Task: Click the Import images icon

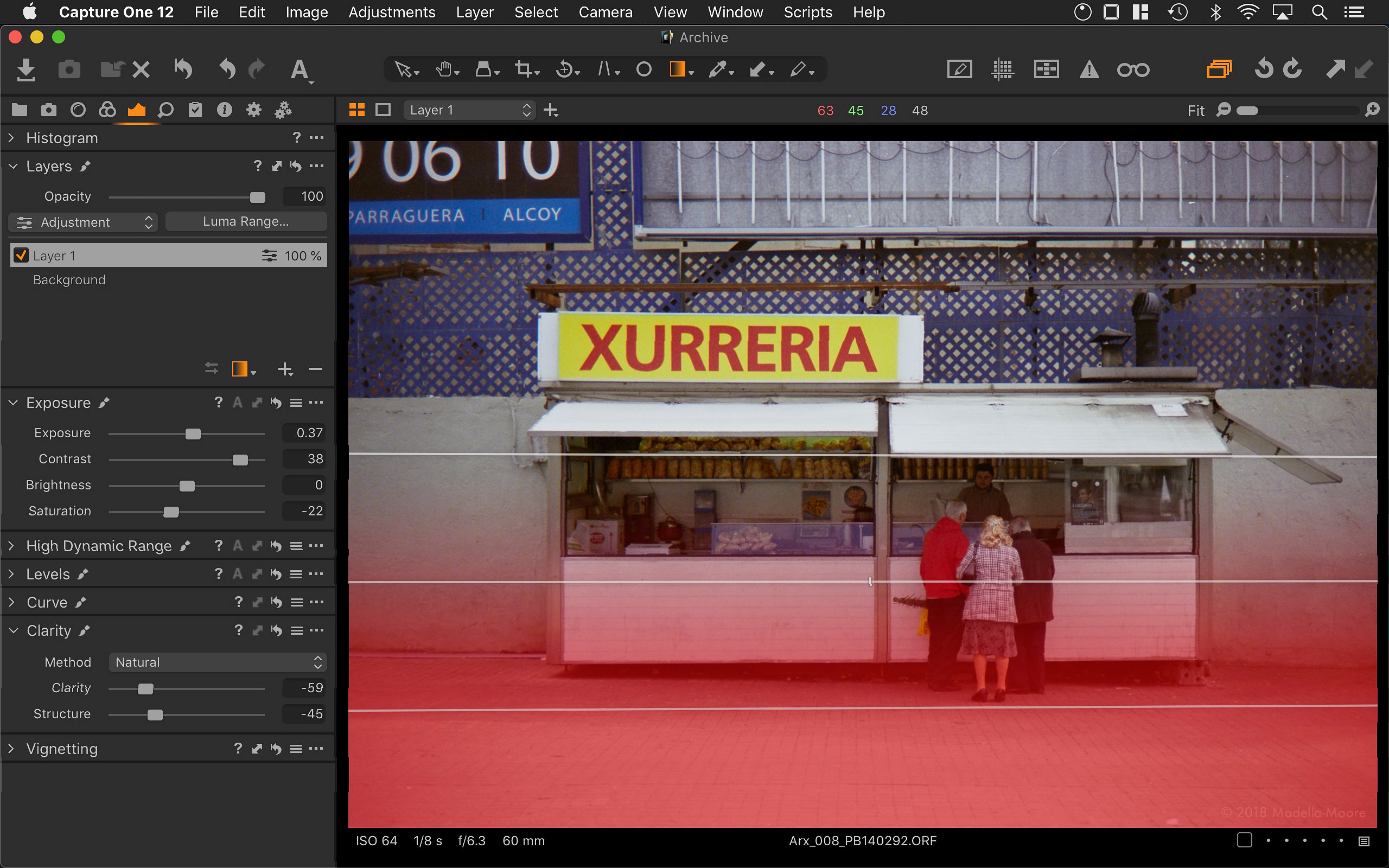Action: click(x=26, y=69)
